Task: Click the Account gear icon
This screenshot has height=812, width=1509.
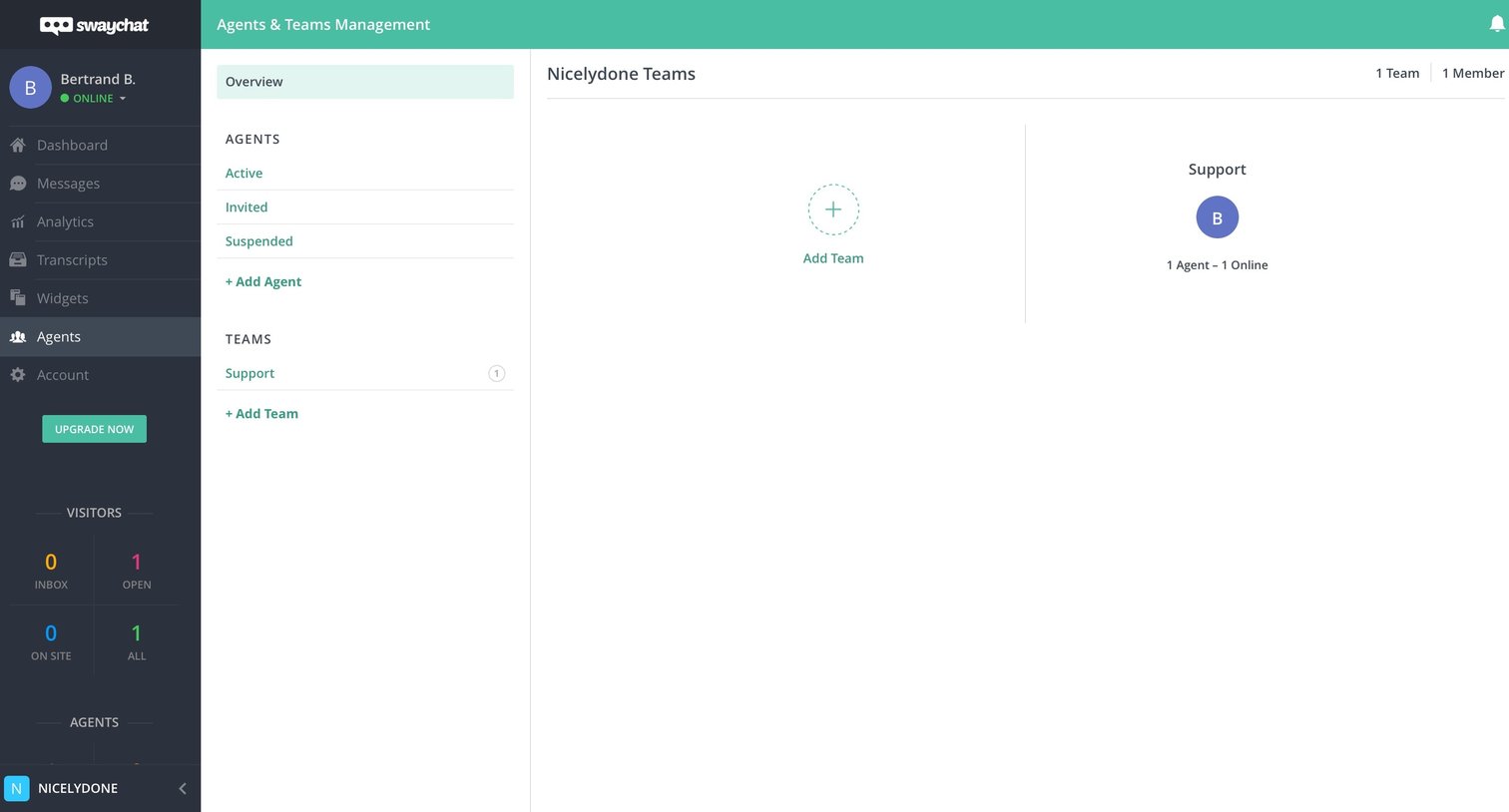Action: [x=18, y=375]
